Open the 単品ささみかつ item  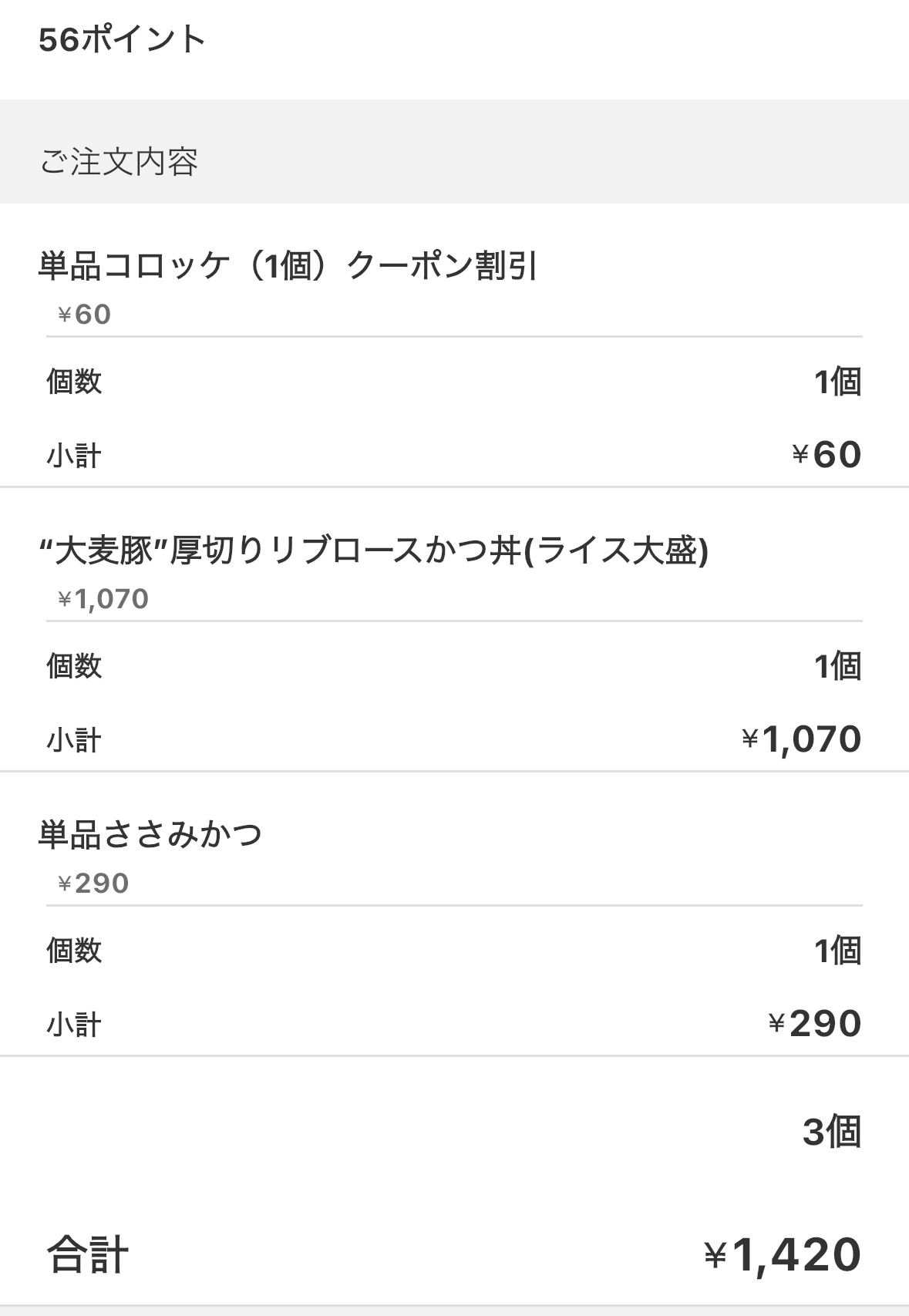click(150, 836)
